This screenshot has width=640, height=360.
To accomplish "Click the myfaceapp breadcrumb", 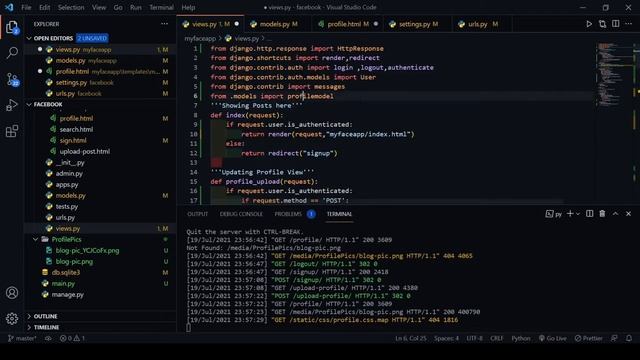I will tap(200, 38).
